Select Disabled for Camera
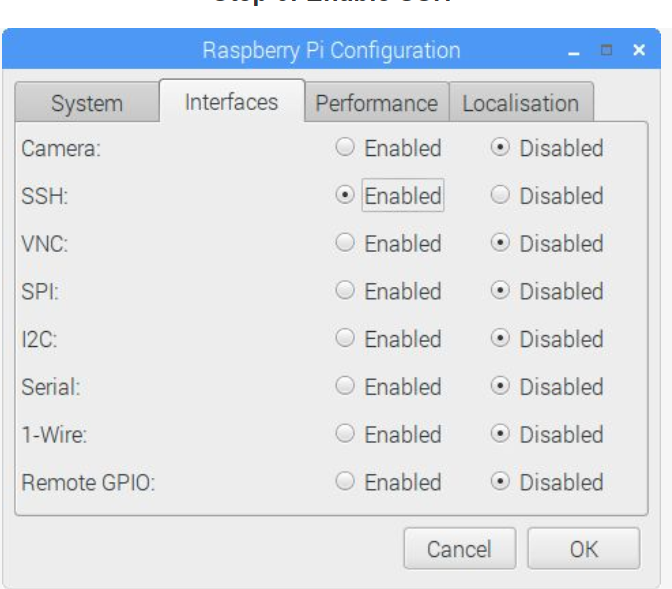The height and width of the screenshot is (589, 672). click(501, 148)
